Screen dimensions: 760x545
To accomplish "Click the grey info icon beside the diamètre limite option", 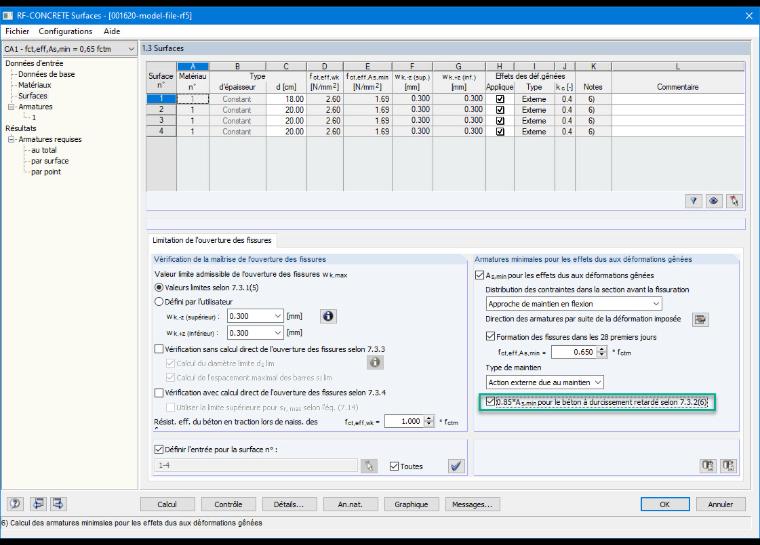I will coord(375,362).
